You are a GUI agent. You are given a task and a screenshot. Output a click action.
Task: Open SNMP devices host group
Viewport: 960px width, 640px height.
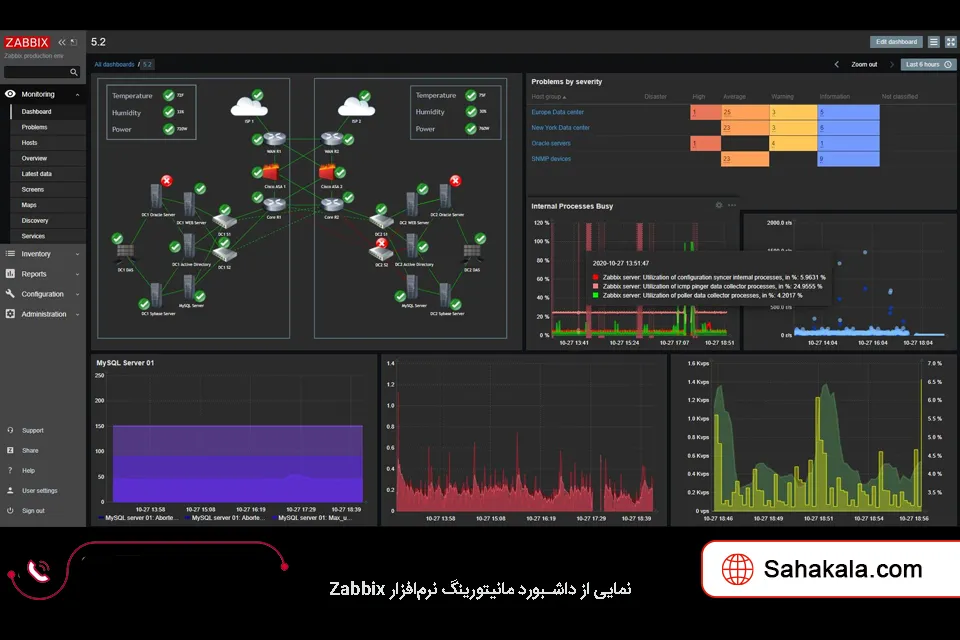(x=551, y=159)
